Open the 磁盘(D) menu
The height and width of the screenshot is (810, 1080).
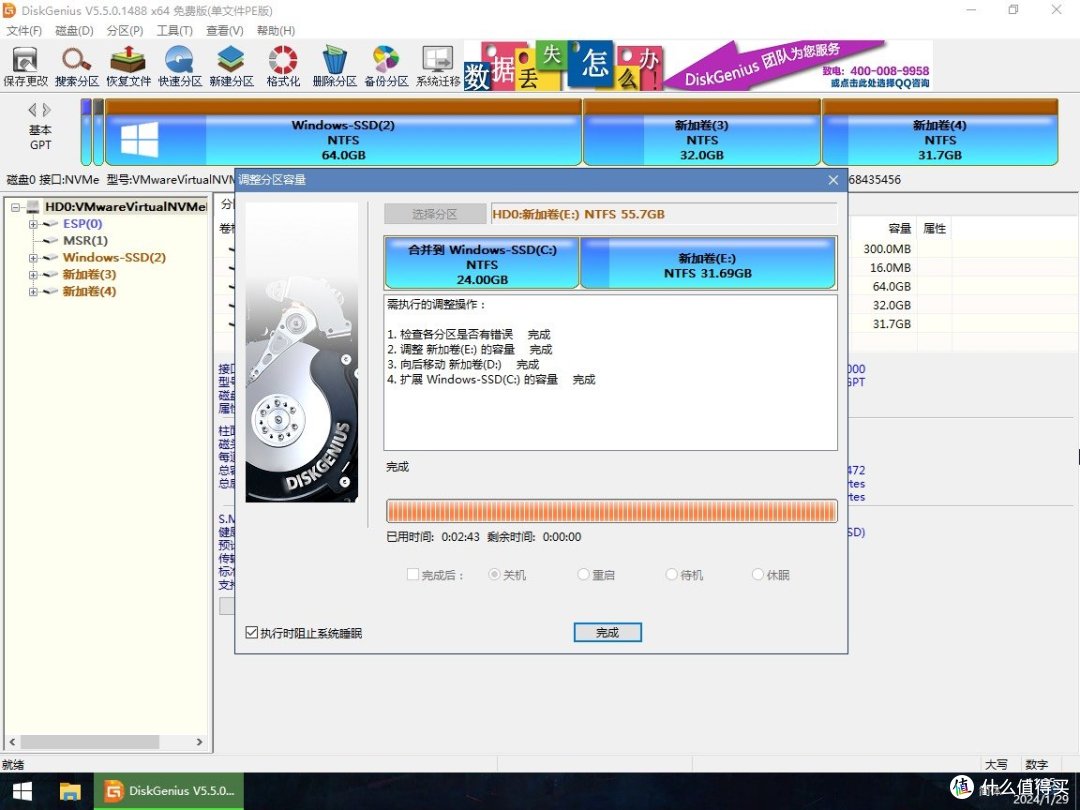[x=74, y=30]
